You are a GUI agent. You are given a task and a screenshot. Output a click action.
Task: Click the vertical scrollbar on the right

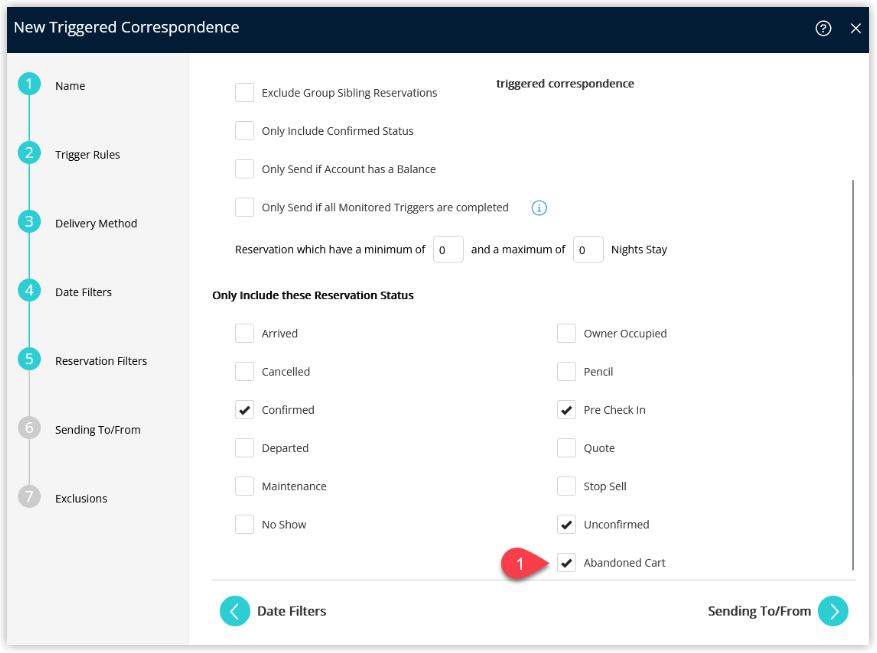(852, 375)
